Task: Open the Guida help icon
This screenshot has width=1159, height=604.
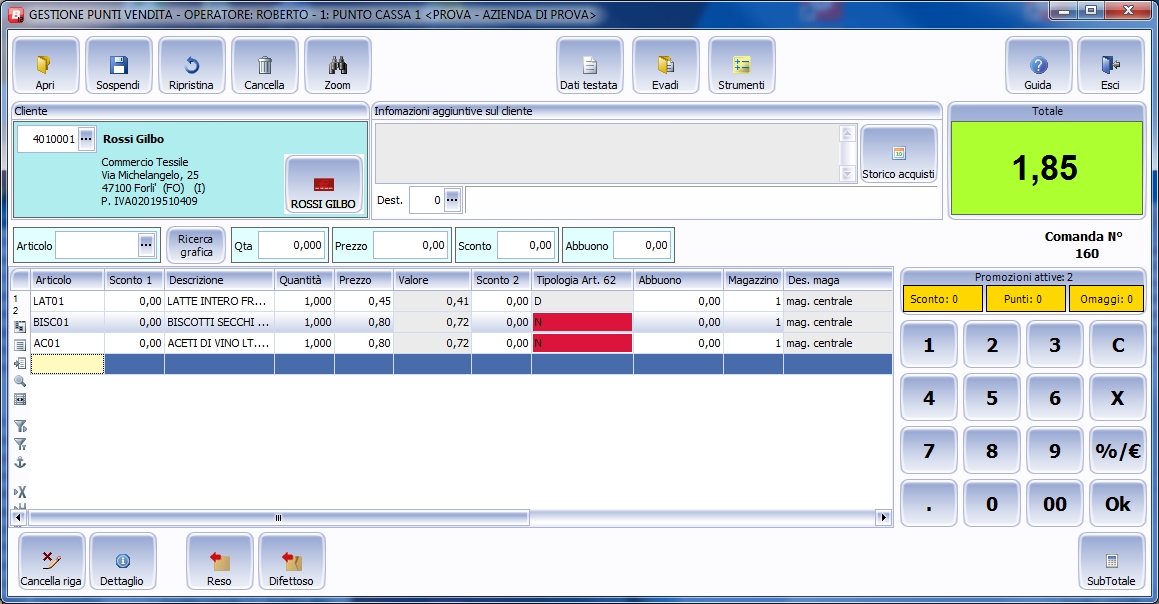Action: click(x=1038, y=66)
